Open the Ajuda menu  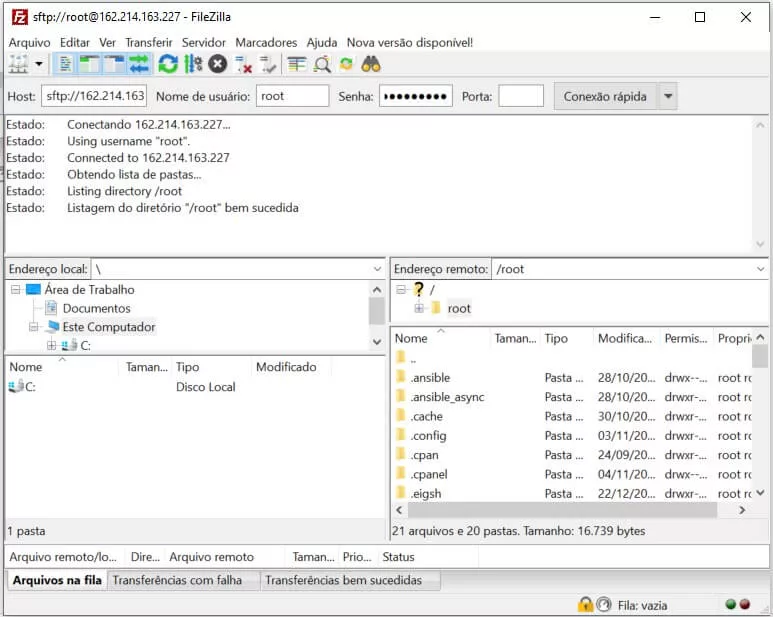tap(322, 43)
